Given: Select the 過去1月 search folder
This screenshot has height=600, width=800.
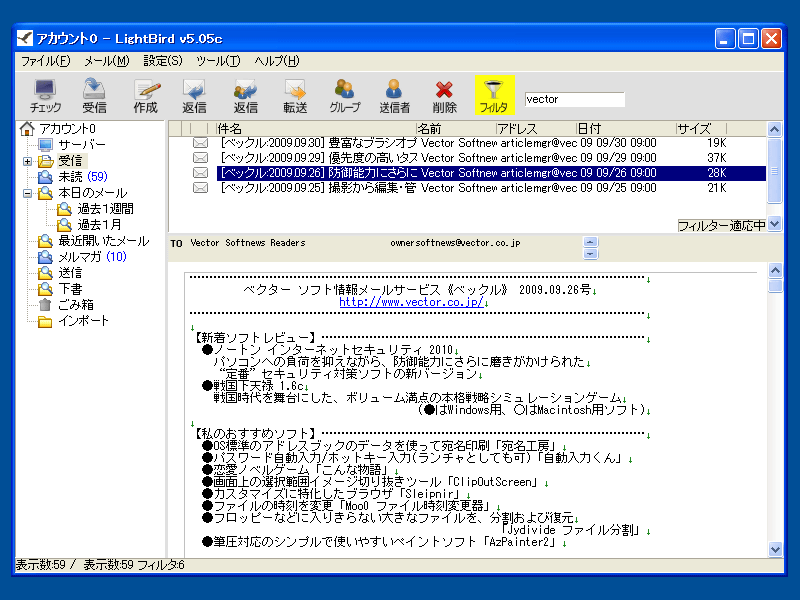Looking at the screenshot, I should click(99, 224).
